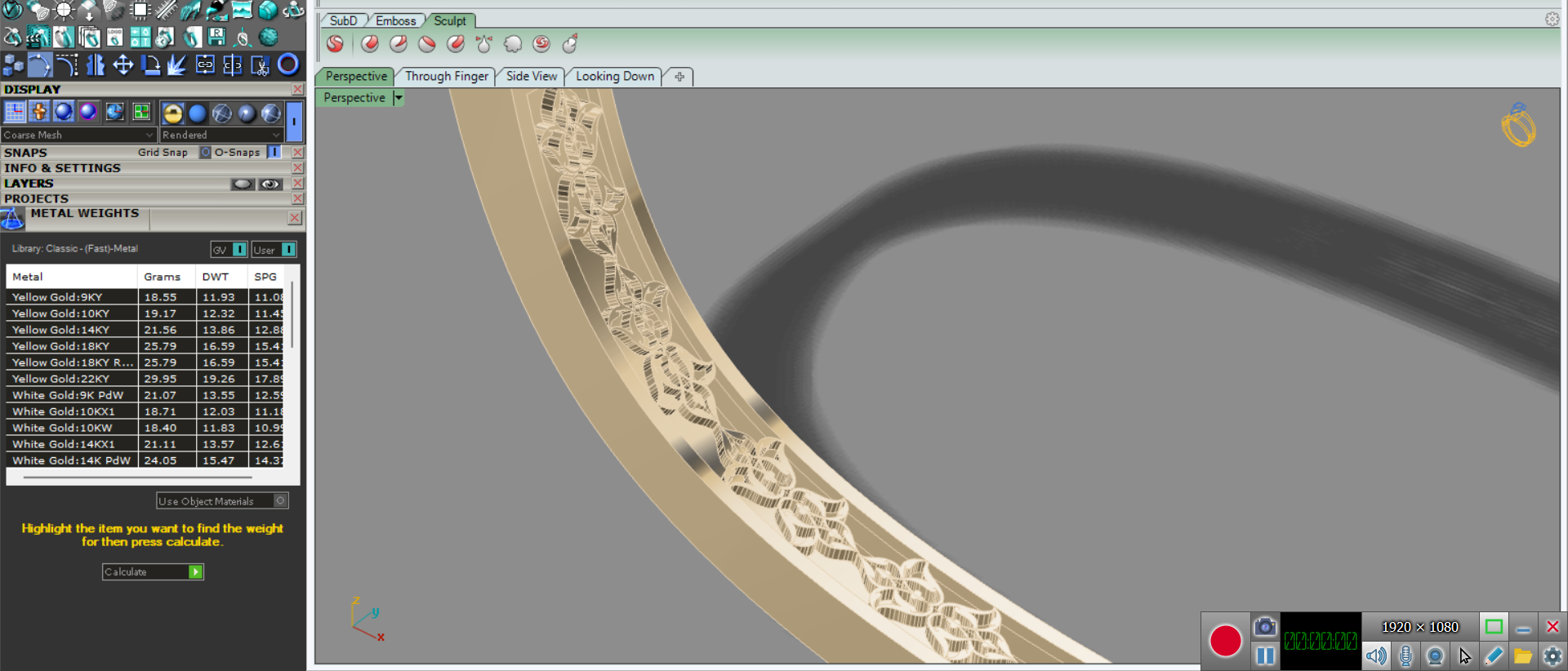The width and height of the screenshot is (1568, 671).
Task: Toggle the O-Snaps switch
Action: (274, 152)
